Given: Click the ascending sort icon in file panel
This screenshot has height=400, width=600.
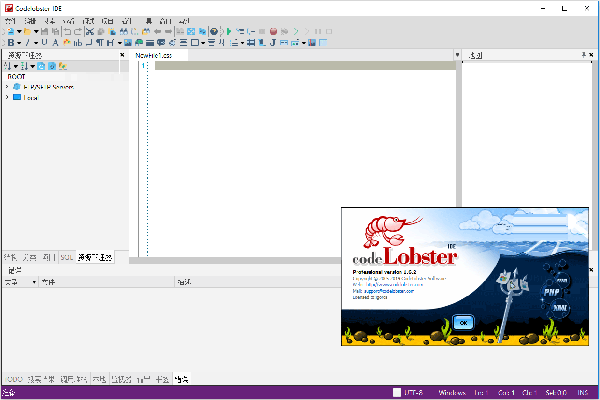Looking at the screenshot, I should 7,66.
